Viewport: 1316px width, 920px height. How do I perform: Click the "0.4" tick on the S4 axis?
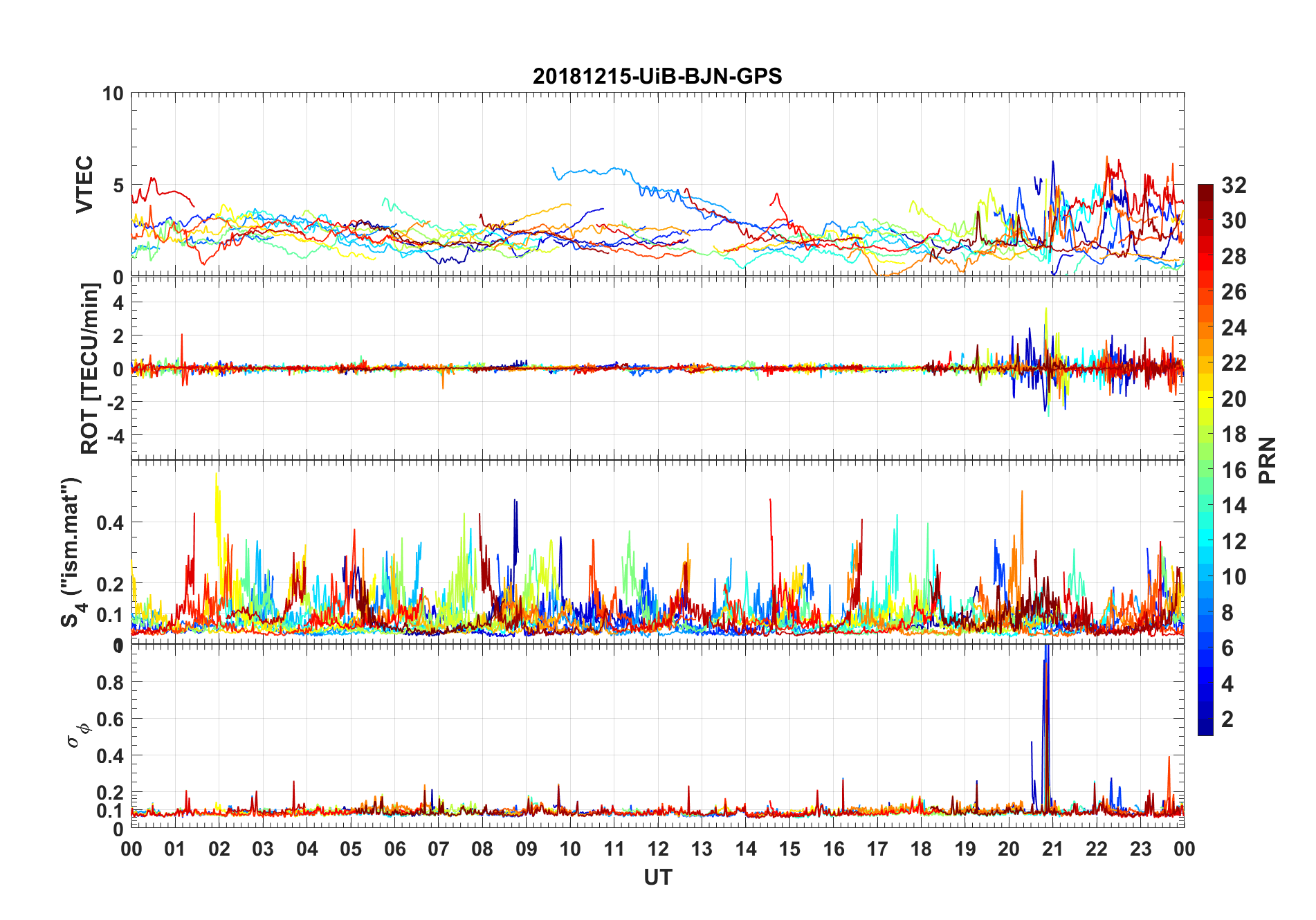click(110, 522)
